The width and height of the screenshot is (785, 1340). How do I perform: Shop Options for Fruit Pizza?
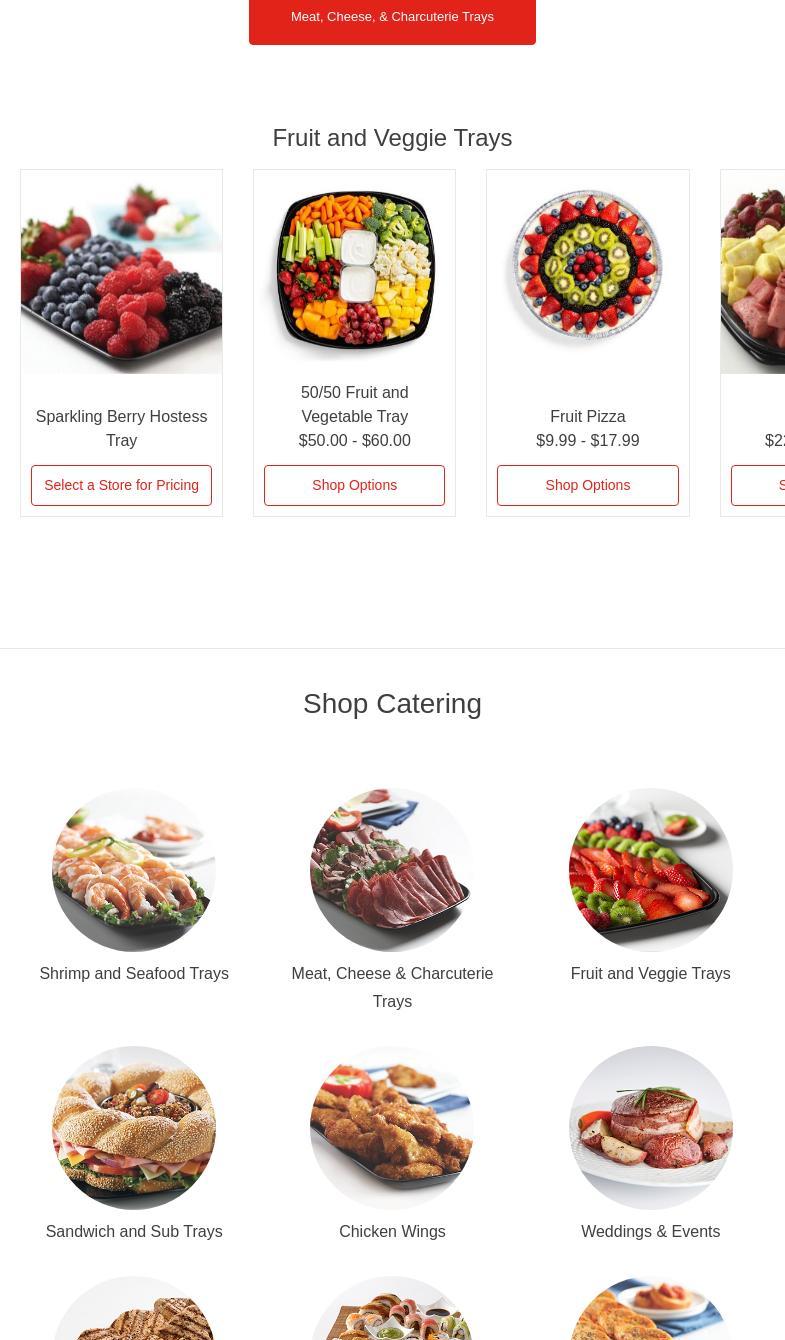pyautogui.click(x=588, y=485)
